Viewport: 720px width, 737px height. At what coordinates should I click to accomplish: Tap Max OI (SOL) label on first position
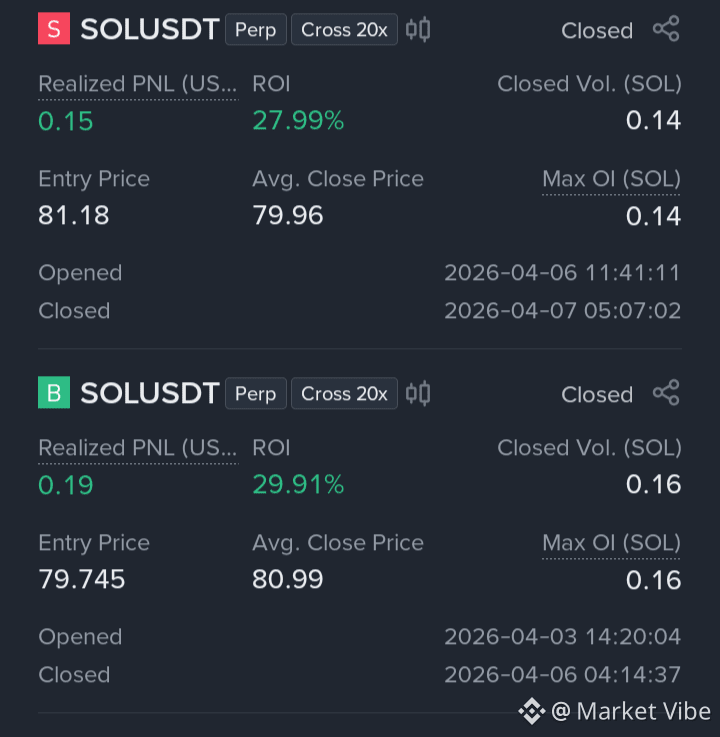click(x=611, y=180)
